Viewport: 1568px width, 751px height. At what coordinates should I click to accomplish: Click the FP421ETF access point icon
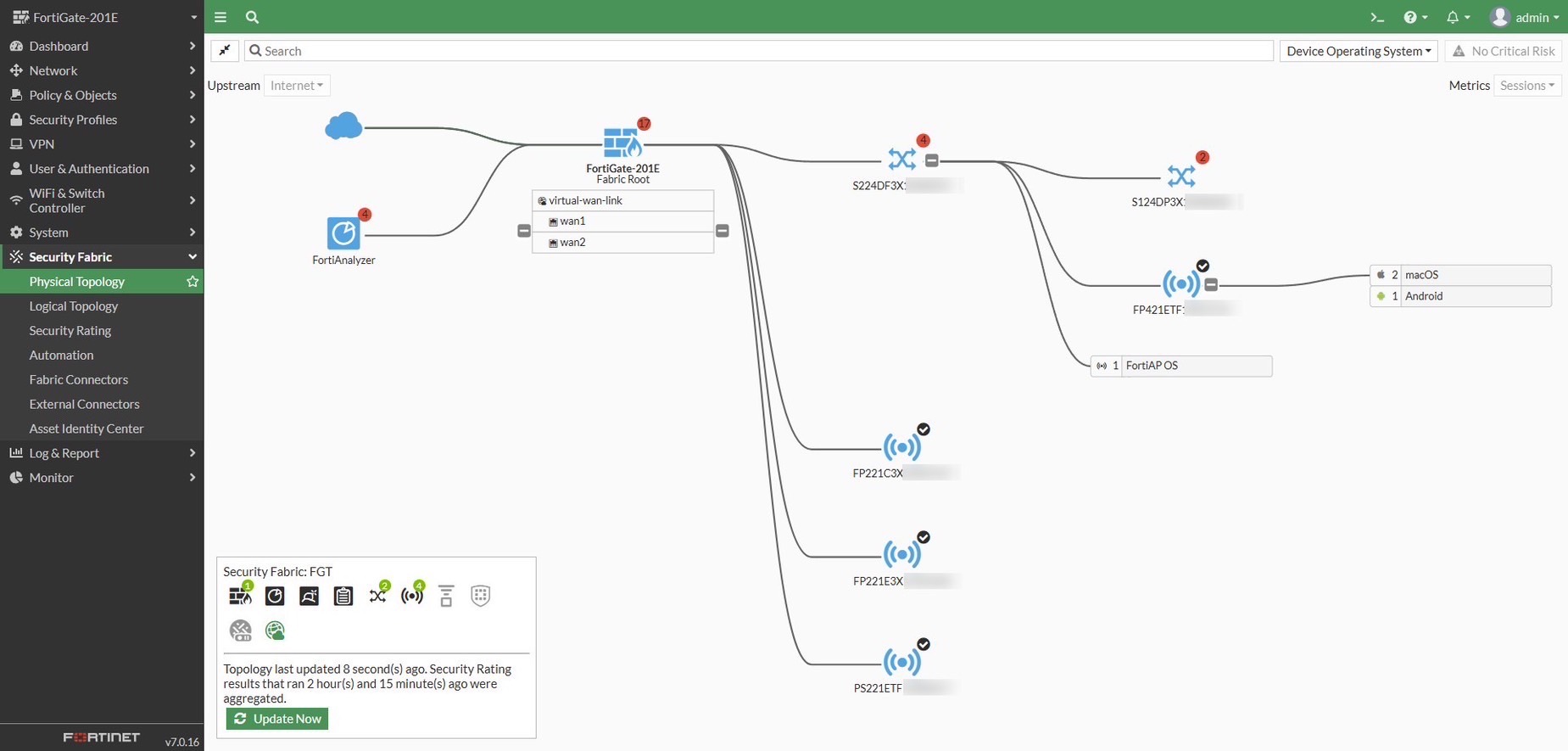point(1181,284)
